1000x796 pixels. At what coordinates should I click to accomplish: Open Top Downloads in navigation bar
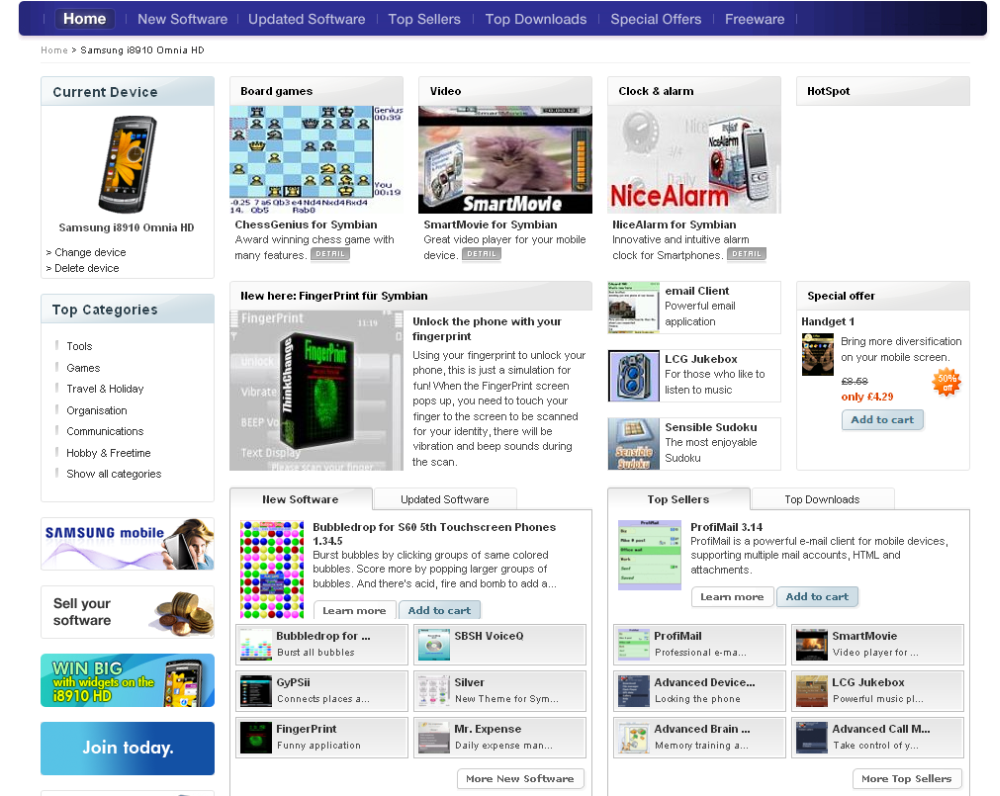[536, 19]
